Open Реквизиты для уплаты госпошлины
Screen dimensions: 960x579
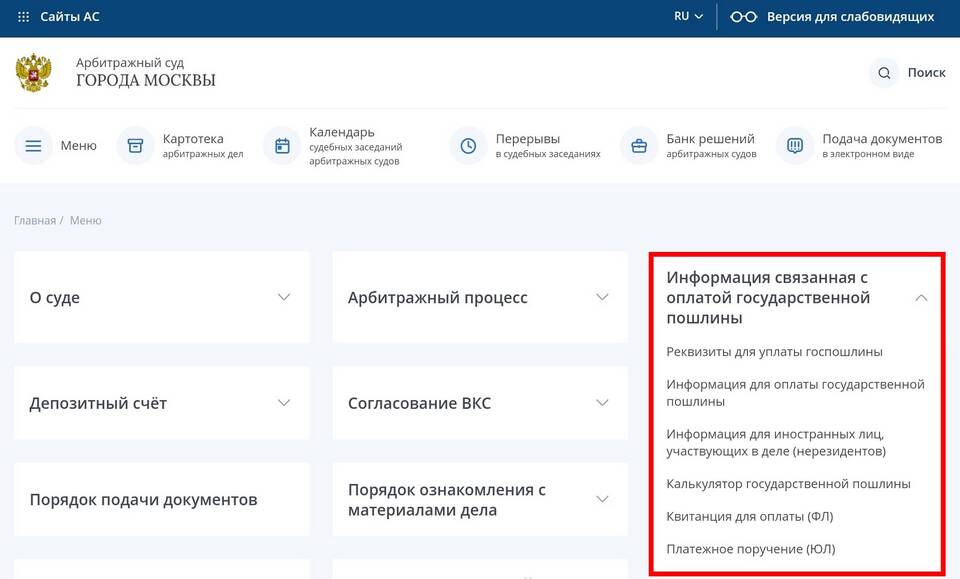pyautogui.click(x=774, y=352)
